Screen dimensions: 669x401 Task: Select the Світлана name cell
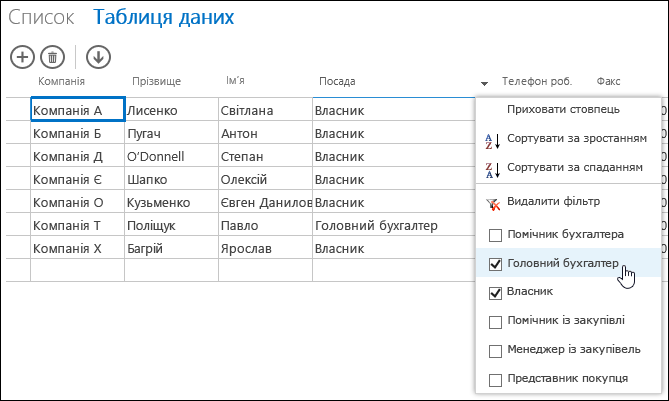[265, 110]
